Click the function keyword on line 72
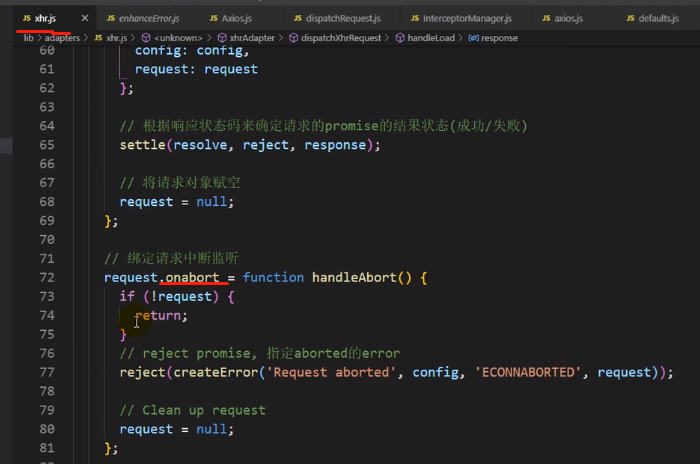The height and width of the screenshot is (464, 700). [273, 278]
